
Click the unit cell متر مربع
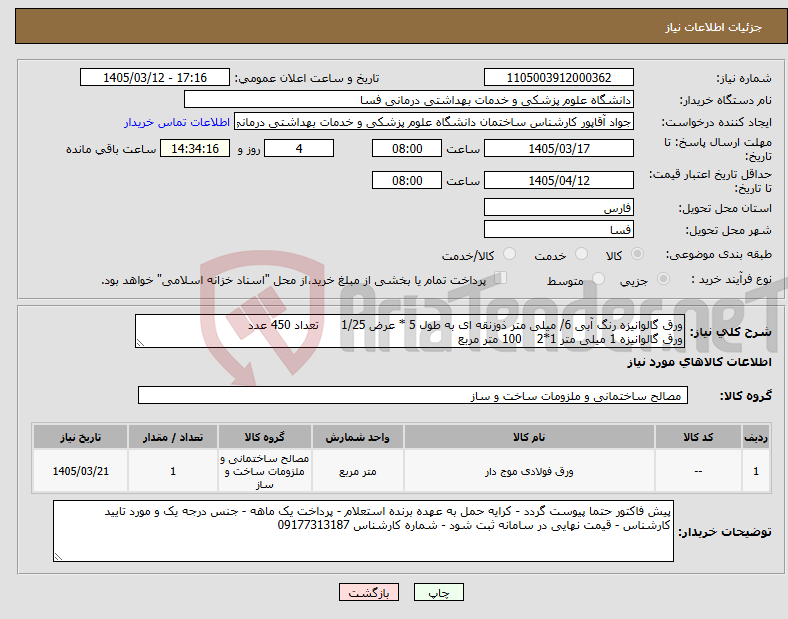[x=357, y=471]
